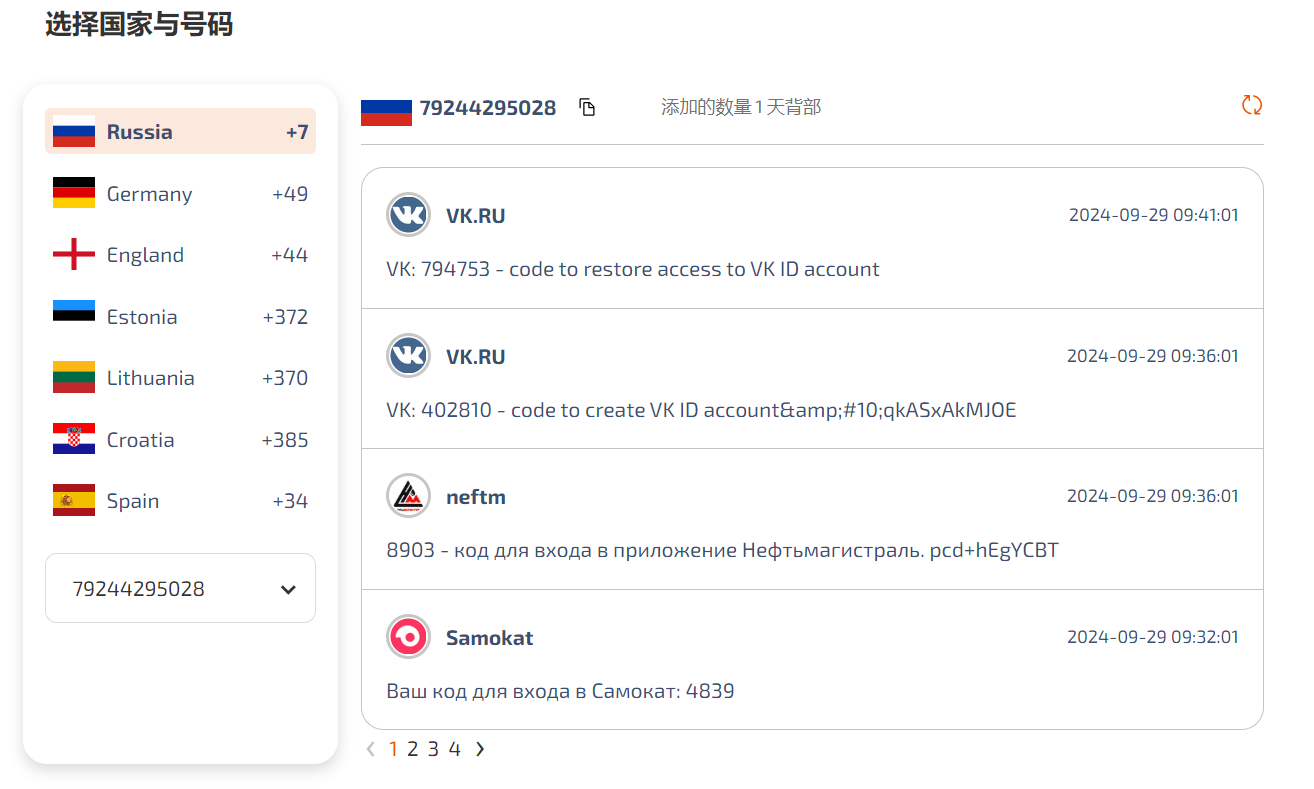
Task: Switch to Spain country
Action: (x=180, y=501)
